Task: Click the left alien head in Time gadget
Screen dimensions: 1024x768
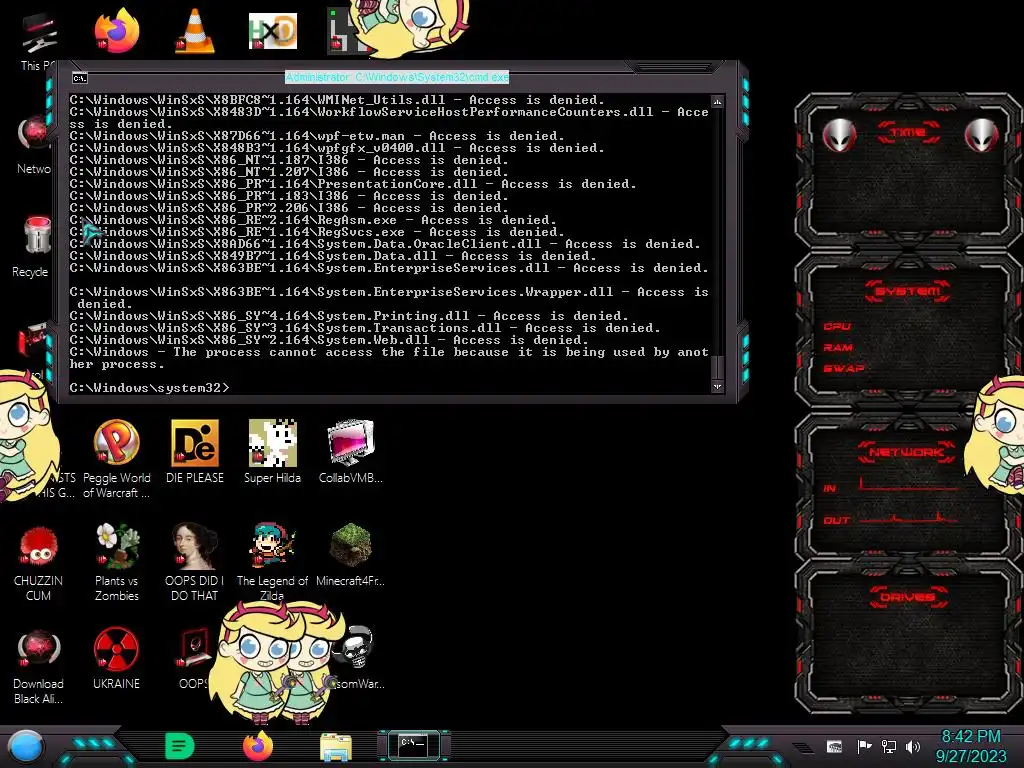Action: pyautogui.click(x=839, y=135)
